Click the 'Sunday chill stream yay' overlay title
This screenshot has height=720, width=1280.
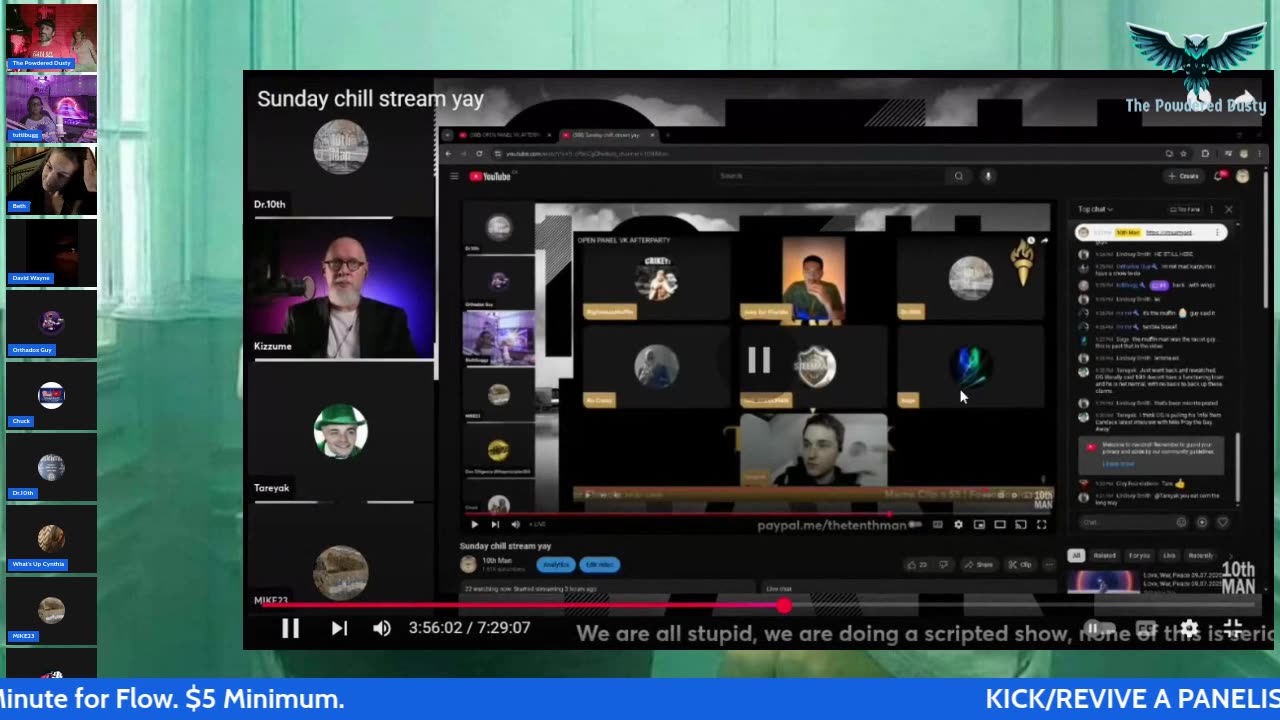370,99
